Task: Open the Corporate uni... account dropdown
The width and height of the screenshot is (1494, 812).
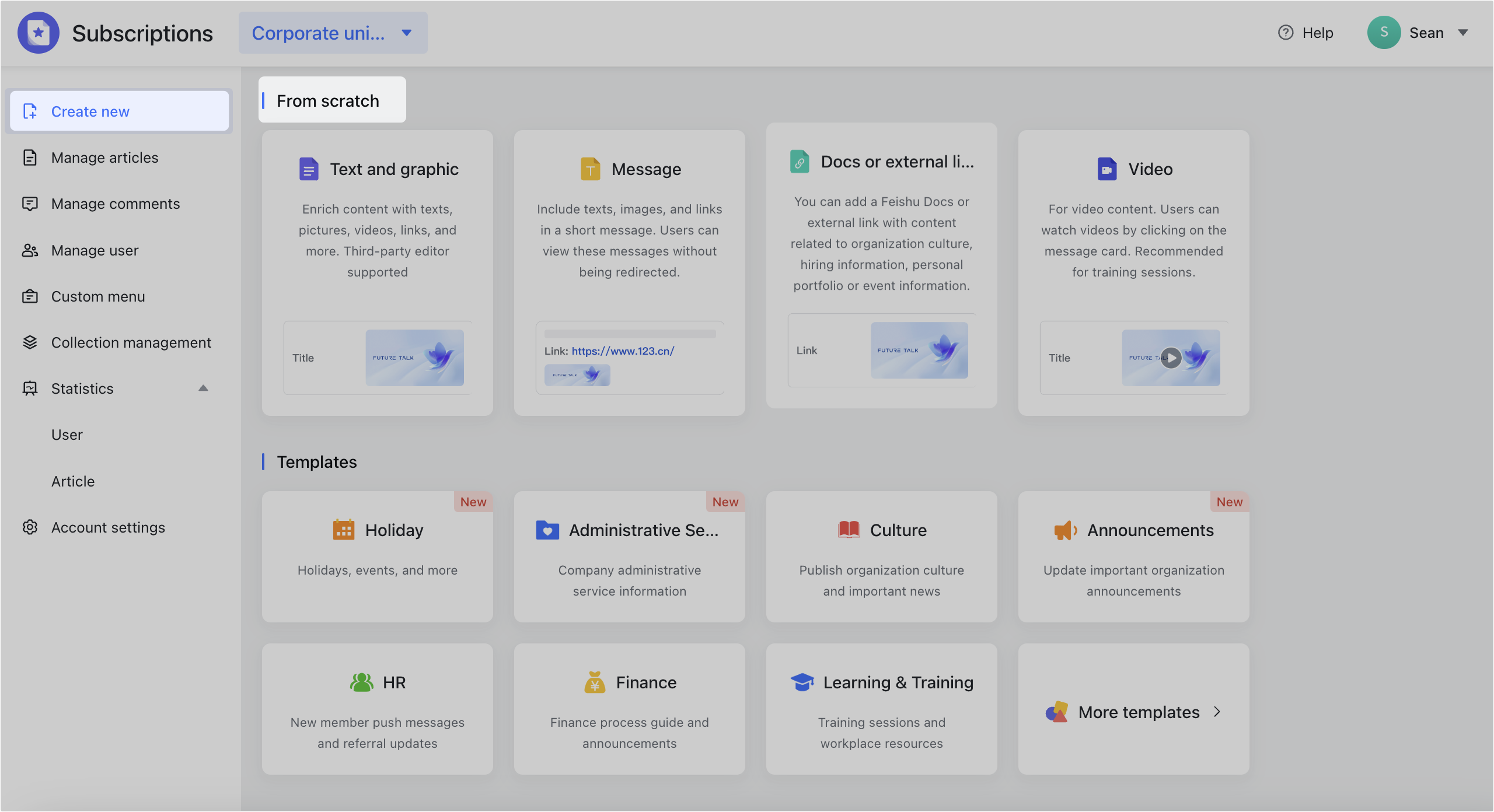Action: click(333, 33)
